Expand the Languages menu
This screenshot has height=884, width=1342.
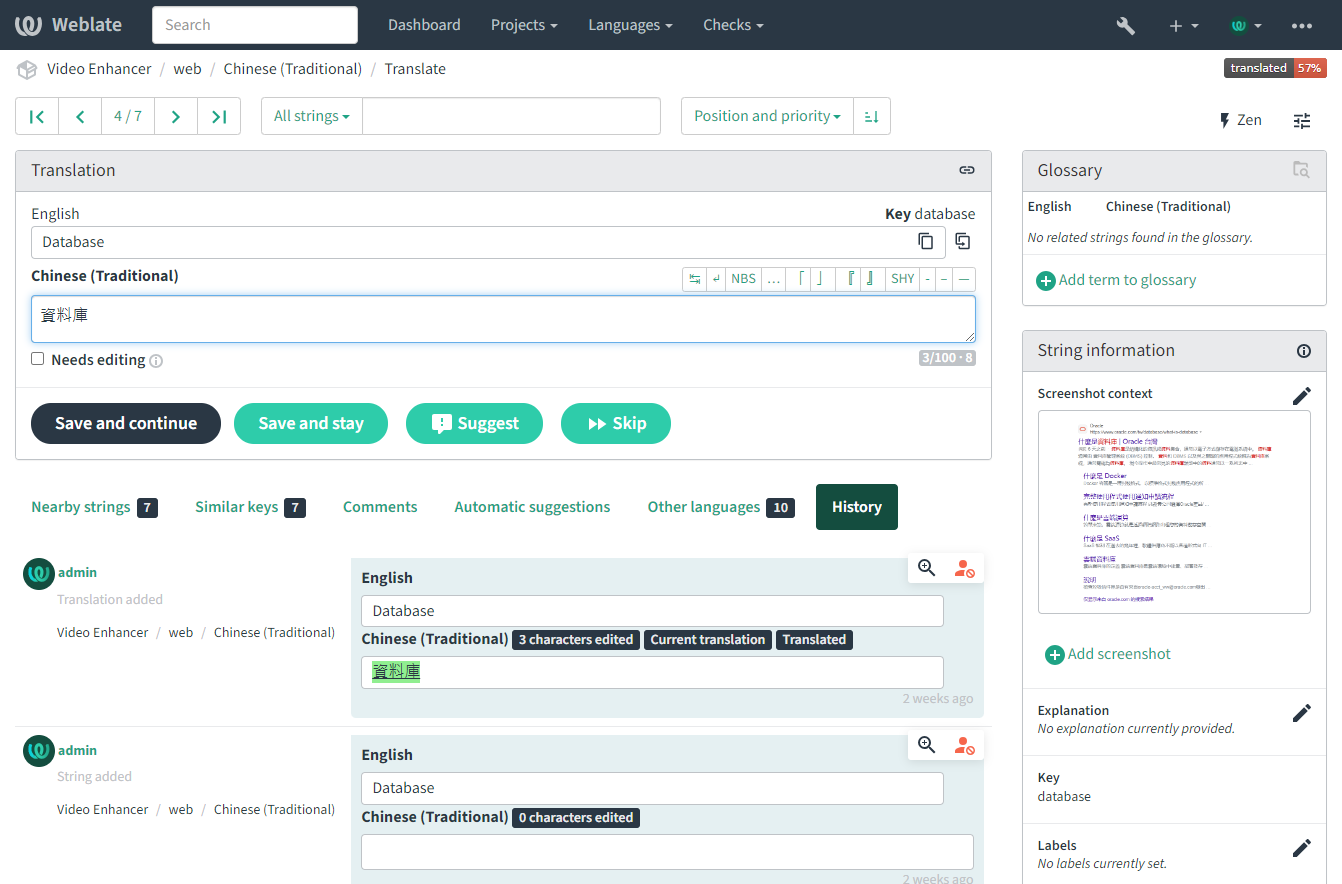click(630, 25)
